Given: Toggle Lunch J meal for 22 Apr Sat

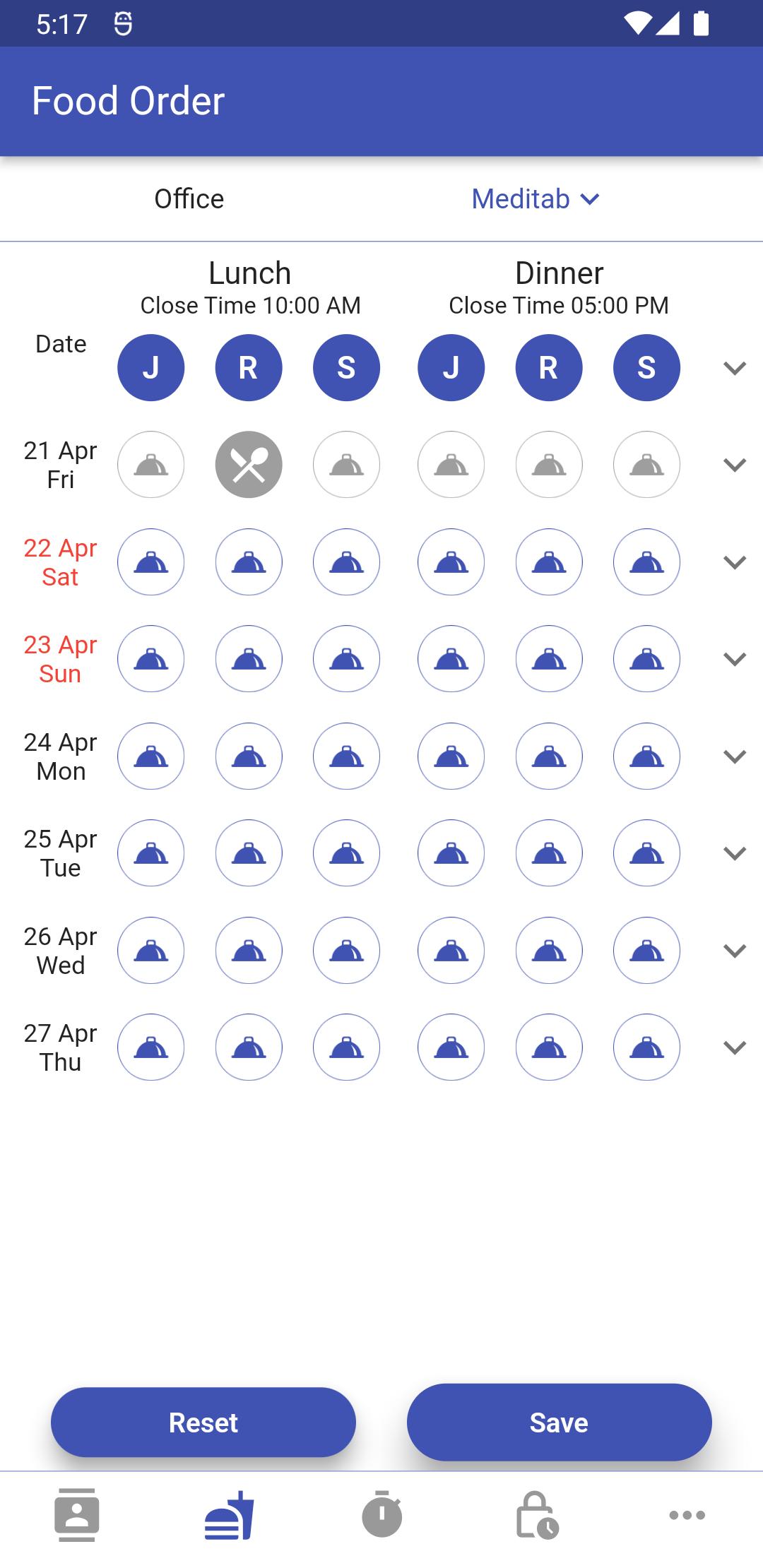Looking at the screenshot, I should (150, 562).
